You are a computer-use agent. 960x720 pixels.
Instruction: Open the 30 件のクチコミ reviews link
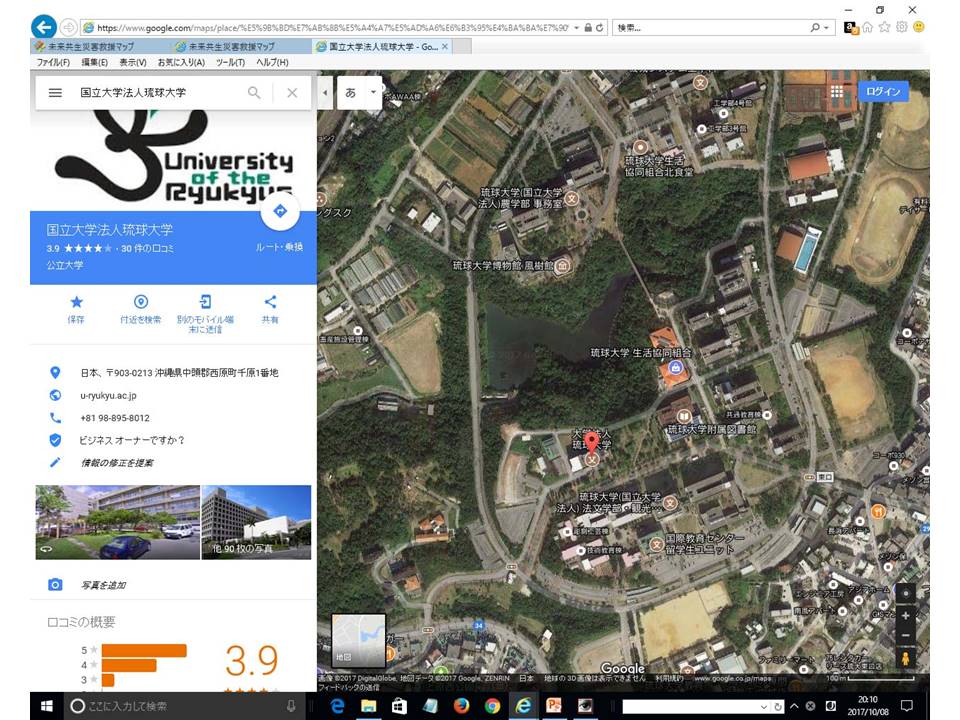pyautogui.click(x=147, y=249)
